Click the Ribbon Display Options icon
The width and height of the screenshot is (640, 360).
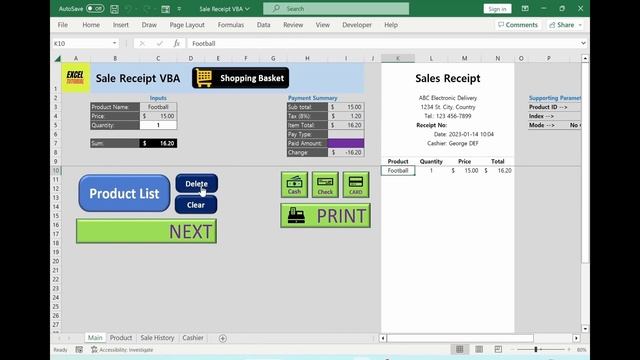click(x=525, y=9)
